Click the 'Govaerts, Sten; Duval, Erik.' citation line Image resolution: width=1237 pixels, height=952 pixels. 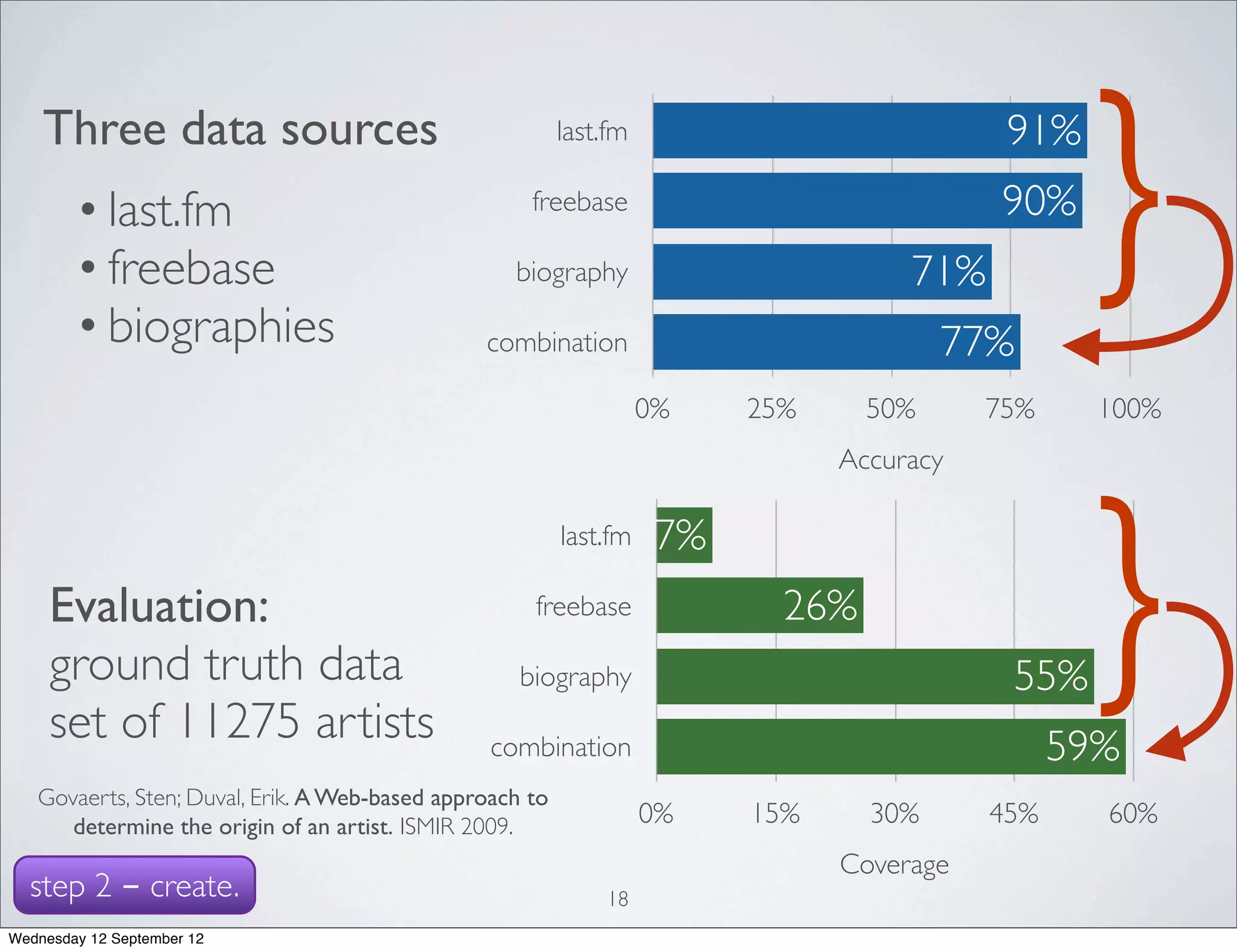164,798
